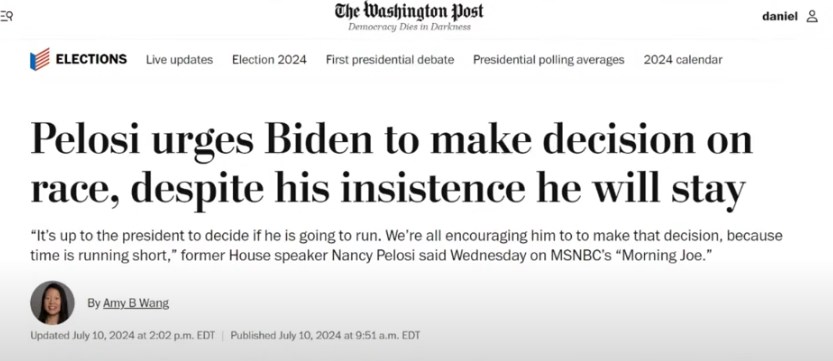The image size is (833, 361).
Task: Go to Live updates
Action: tap(180, 59)
